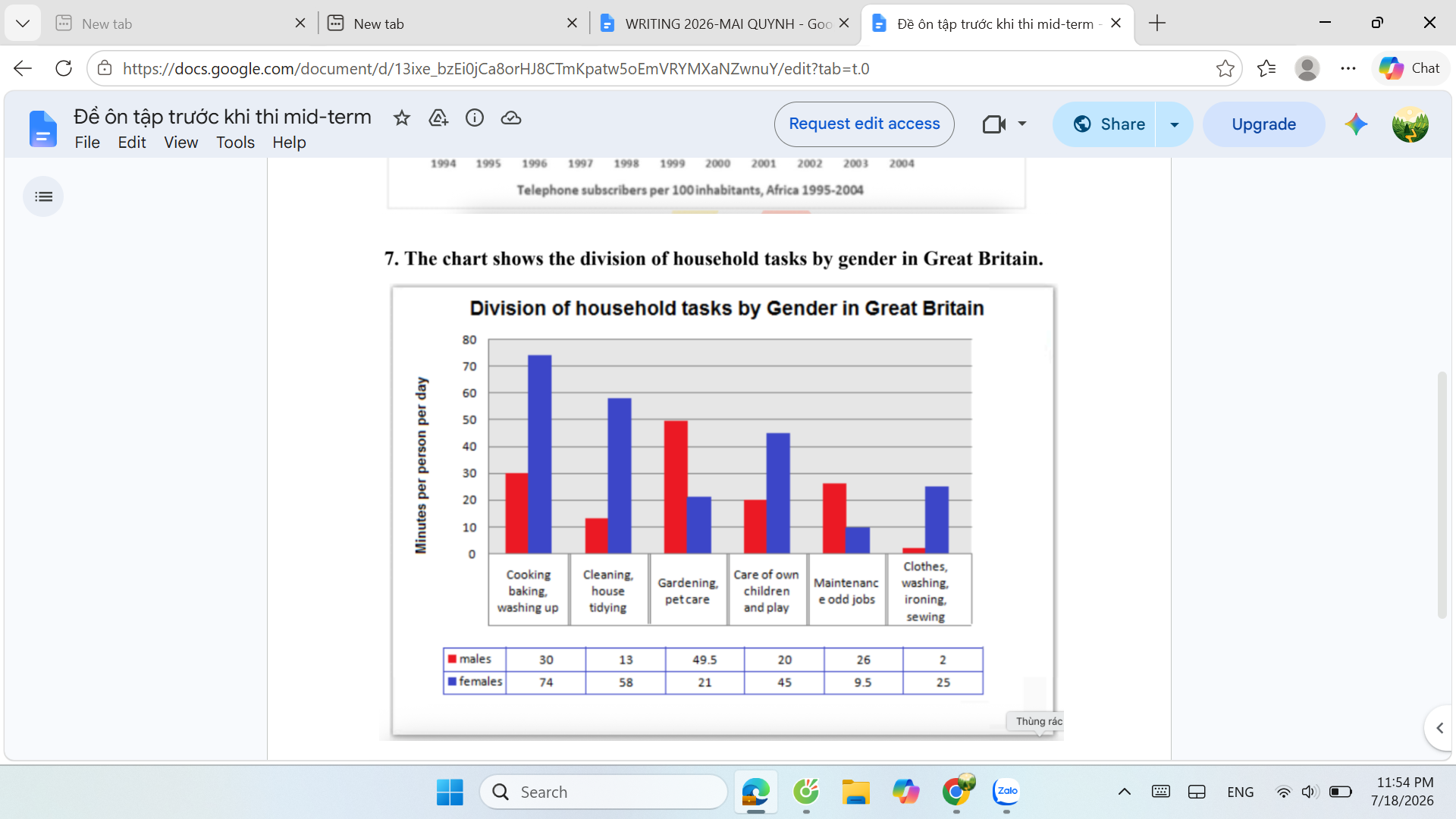
Task: Open the Gemini sparkle icon
Action: click(x=1356, y=124)
